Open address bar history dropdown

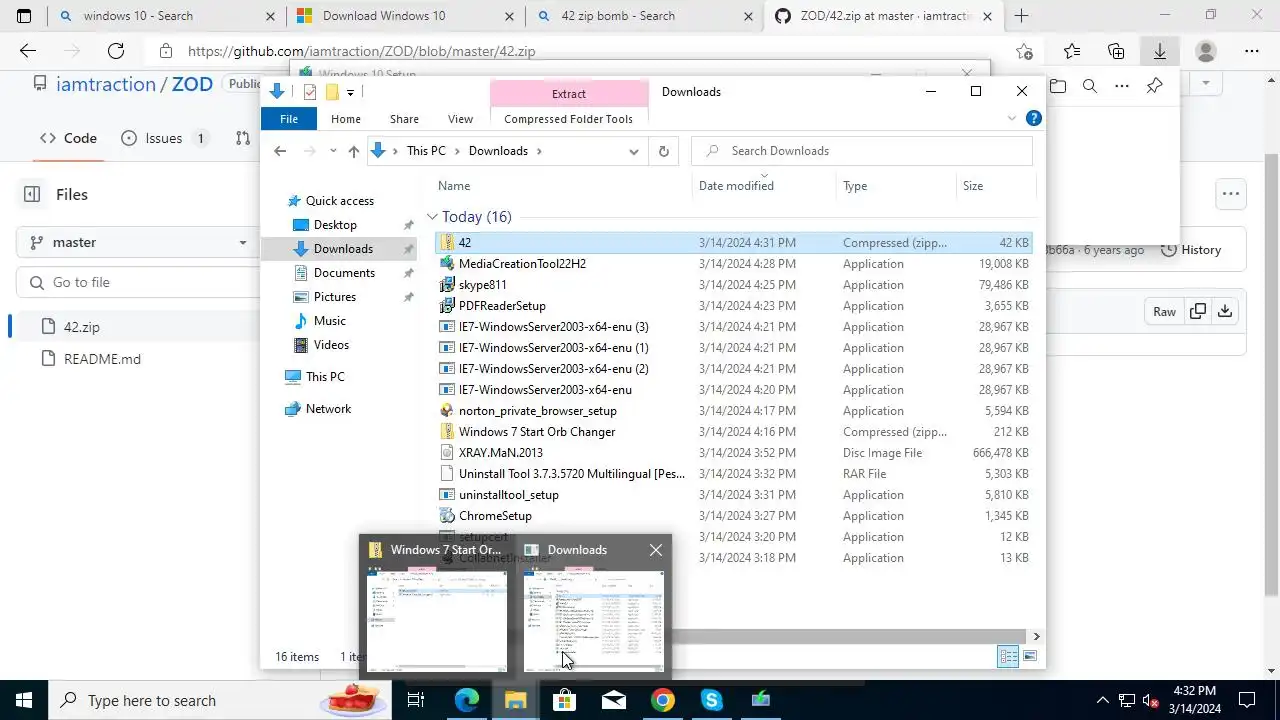click(x=634, y=151)
